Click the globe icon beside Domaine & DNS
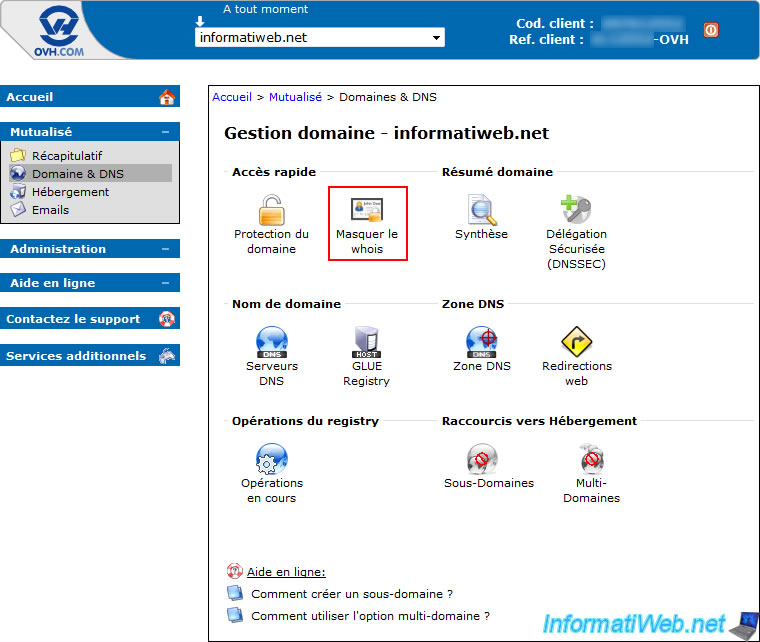 point(18,173)
